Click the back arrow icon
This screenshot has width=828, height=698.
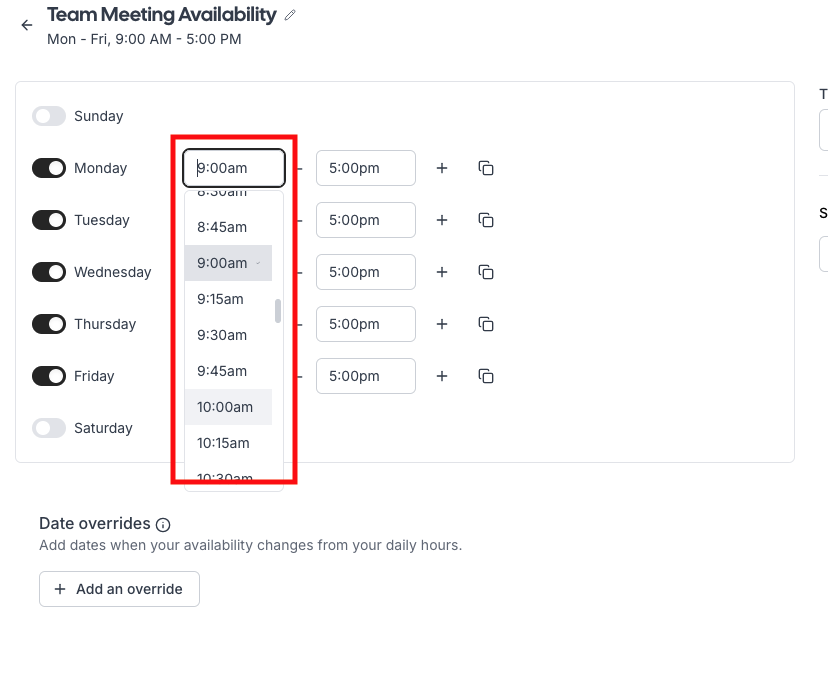(27, 26)
